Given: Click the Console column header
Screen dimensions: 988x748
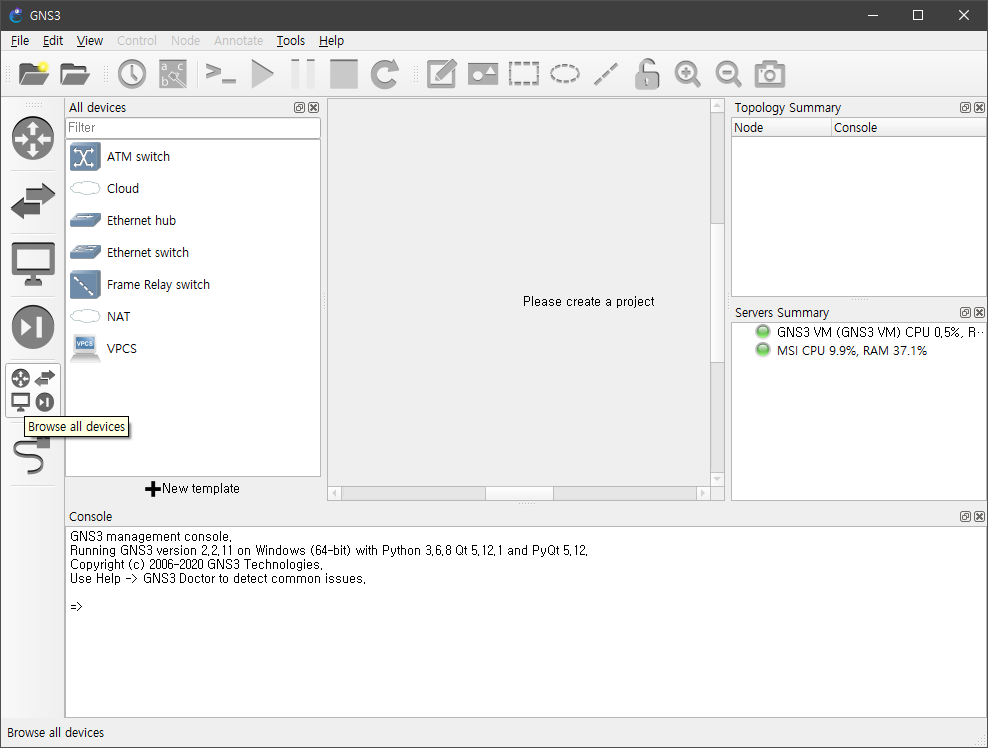Looking at the screenshot, I should (x=909, y=128).
